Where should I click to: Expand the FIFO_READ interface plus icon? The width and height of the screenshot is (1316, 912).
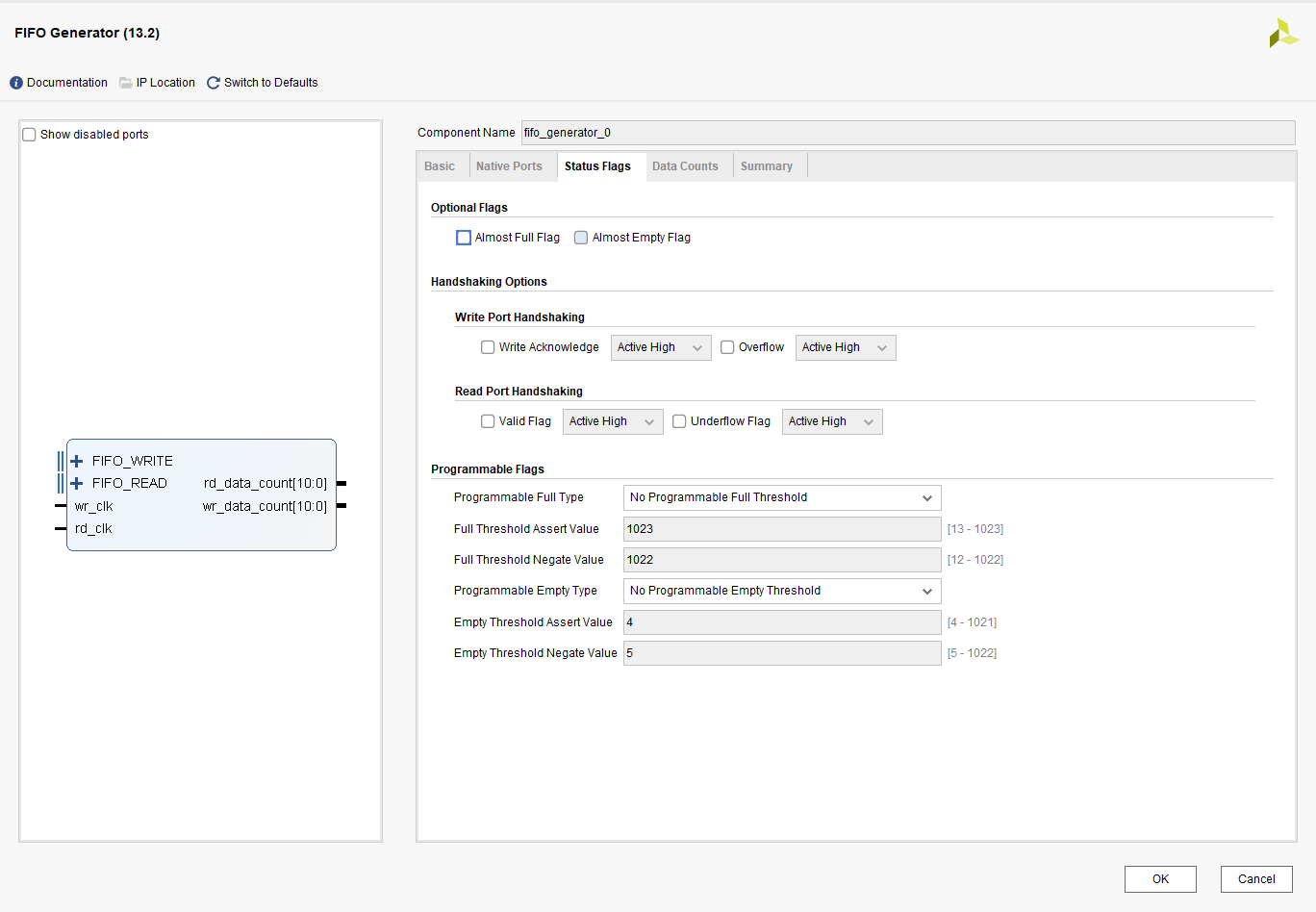[77, 483]
